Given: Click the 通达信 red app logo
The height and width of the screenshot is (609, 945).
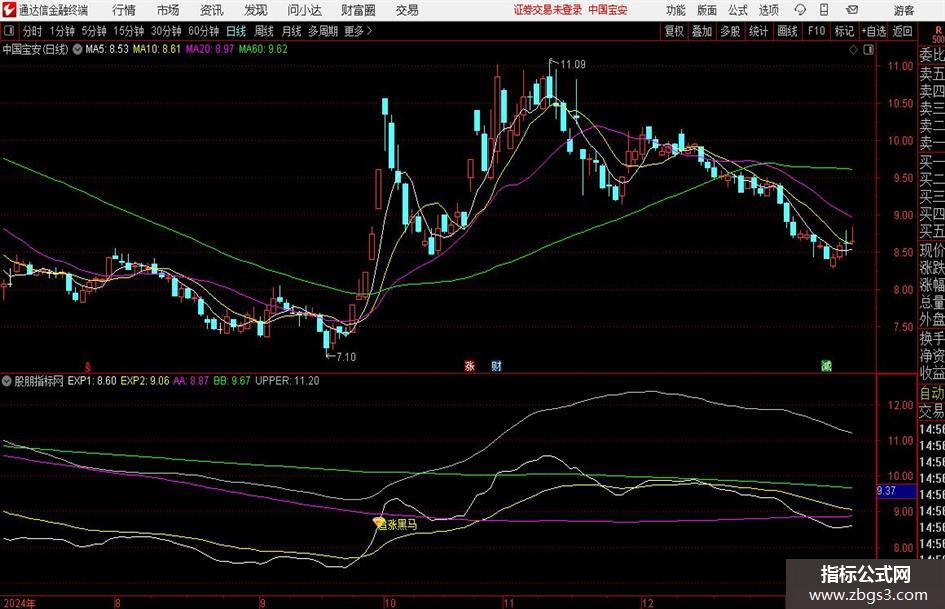Looking at the screenshot, I should tap(9, 10).
